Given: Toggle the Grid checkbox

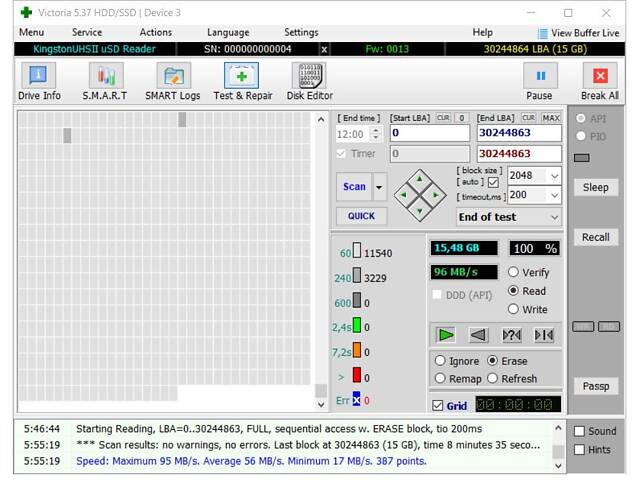Looking at the screenshot, I should click(x=438, y=406).
